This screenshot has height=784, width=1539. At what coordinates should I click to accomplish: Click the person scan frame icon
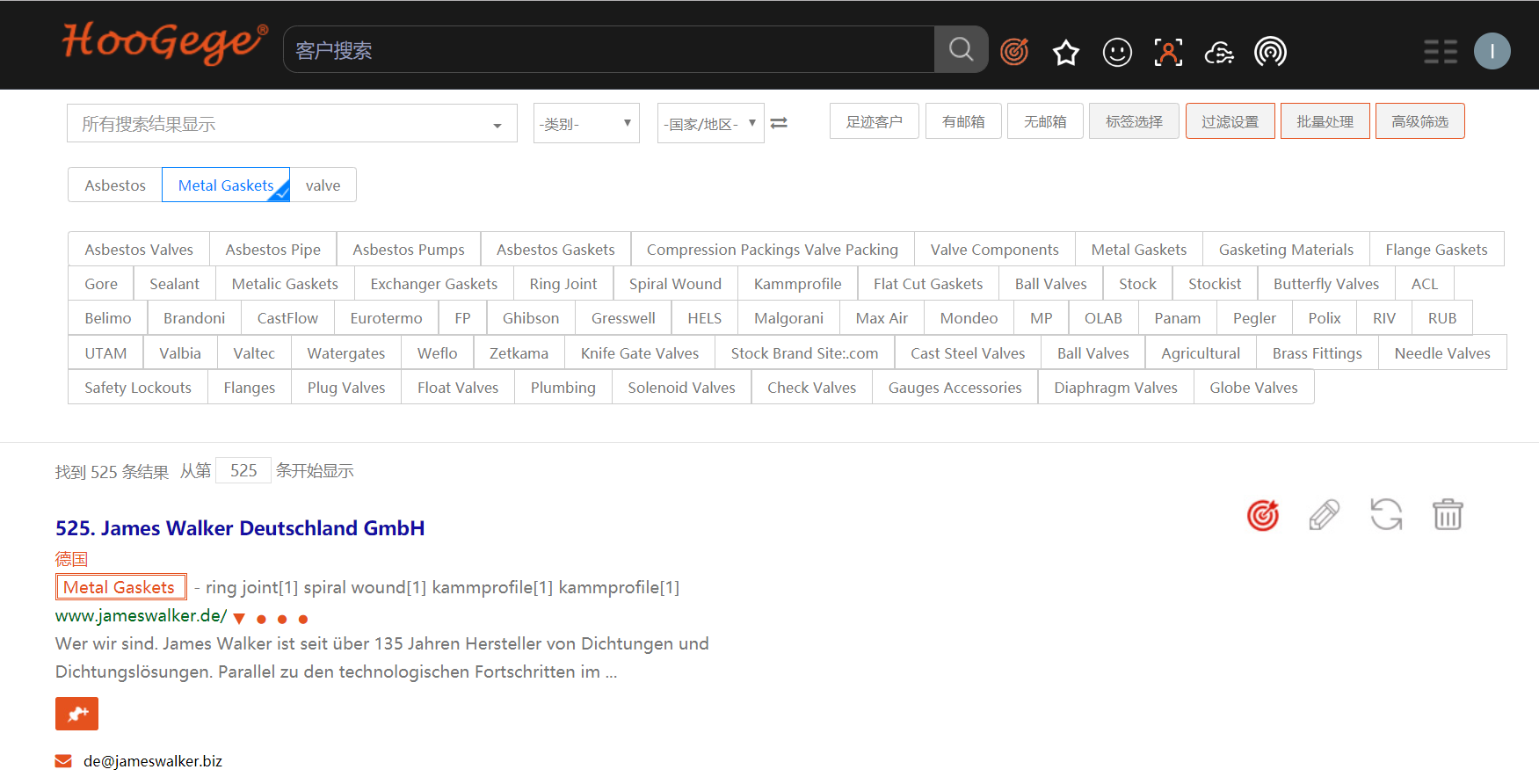tap(1168, 53)
